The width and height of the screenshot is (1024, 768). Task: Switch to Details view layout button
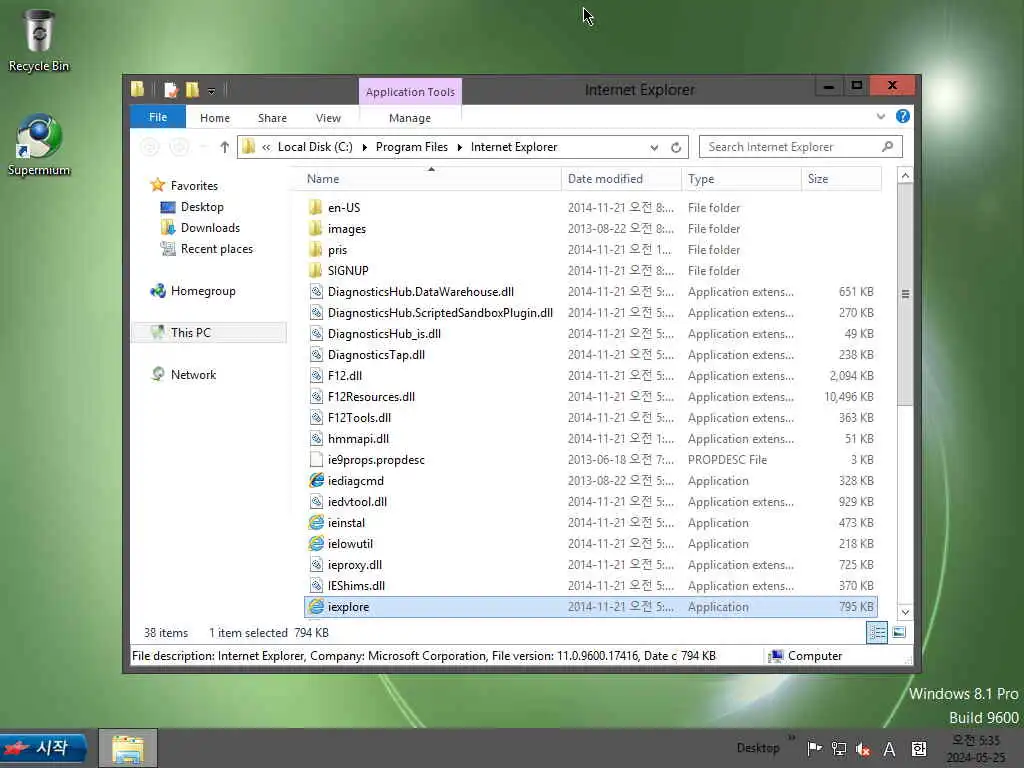tap(877, 632)
